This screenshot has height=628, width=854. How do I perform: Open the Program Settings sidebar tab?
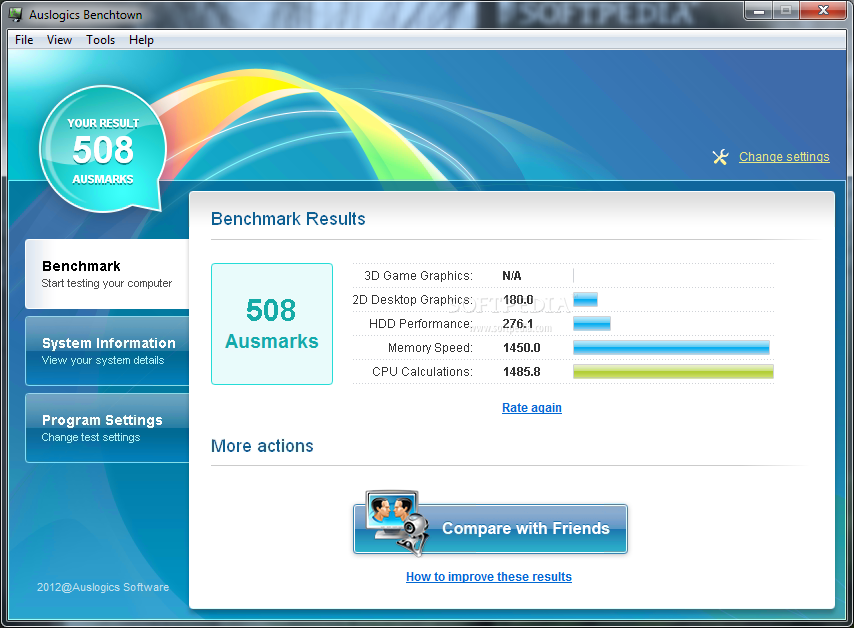coord(107,428)
